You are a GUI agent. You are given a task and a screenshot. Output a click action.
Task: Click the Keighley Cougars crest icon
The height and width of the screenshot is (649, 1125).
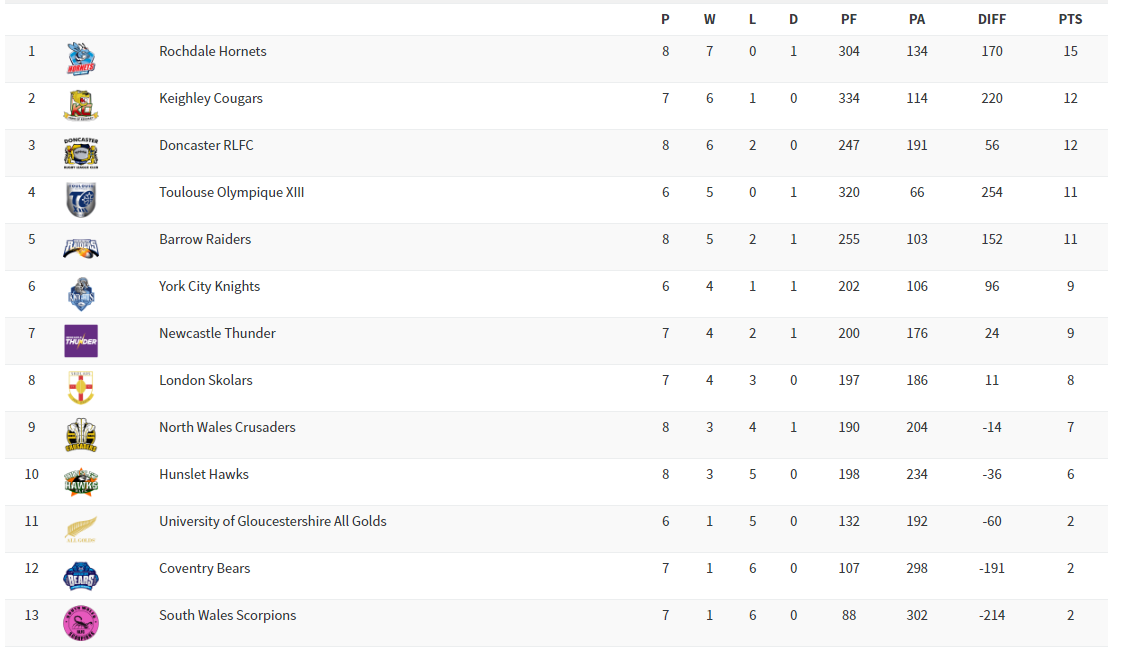pyautogui.click(x=81, y=106)
